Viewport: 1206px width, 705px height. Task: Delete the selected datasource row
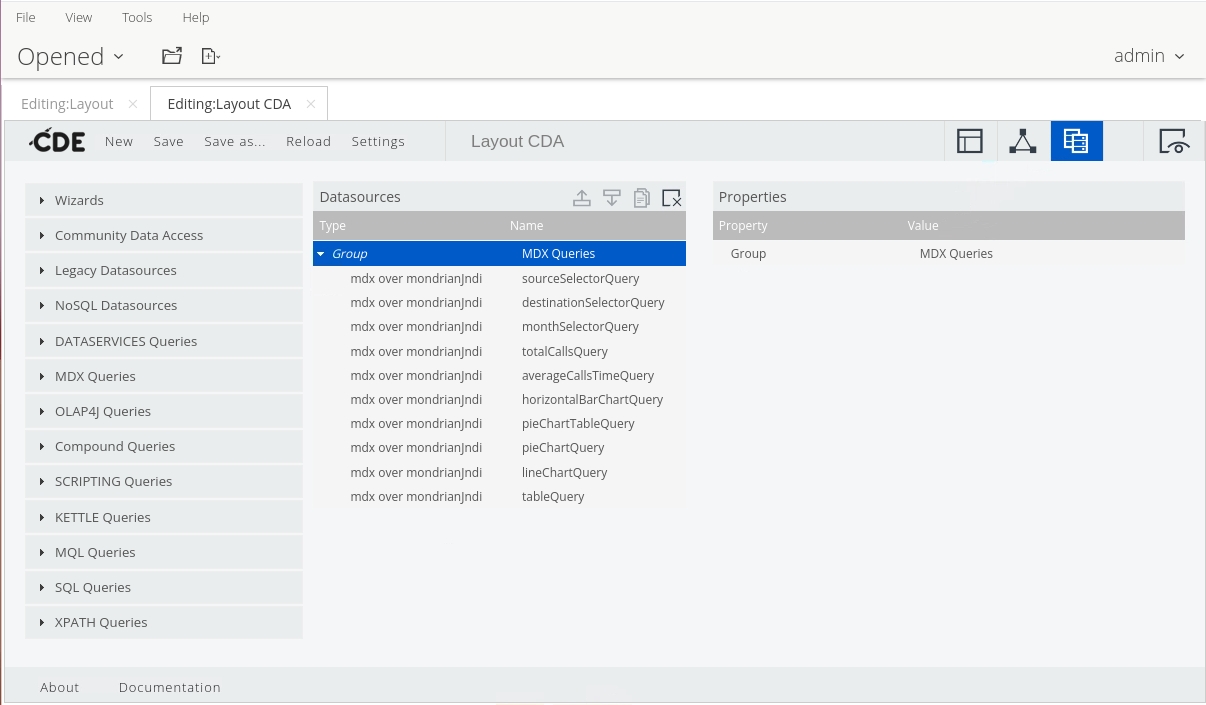pyautogui.click(x=672, y=198)
